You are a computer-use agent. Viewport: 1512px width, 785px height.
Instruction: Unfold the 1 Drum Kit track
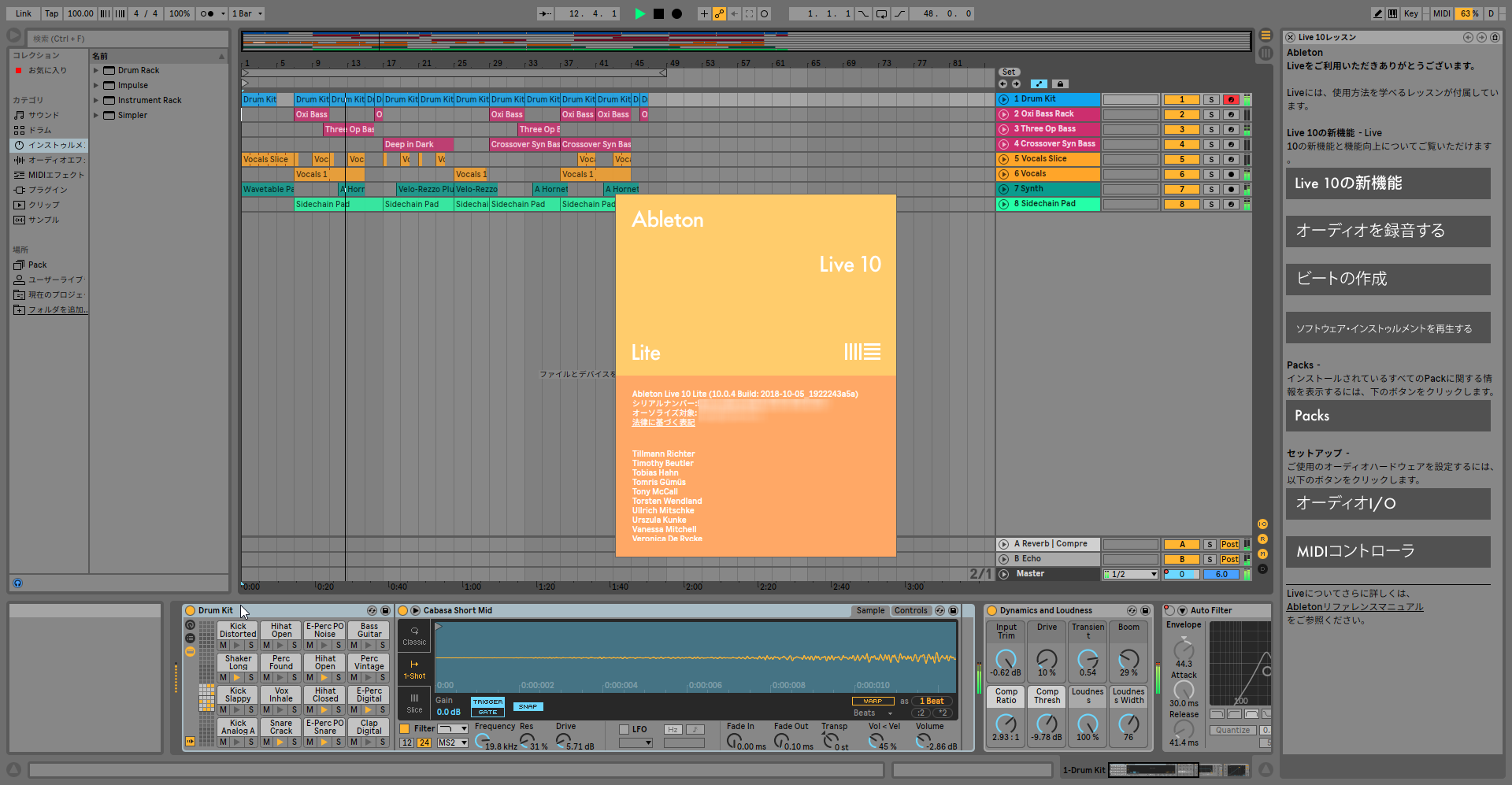(x=1004, y=99)
